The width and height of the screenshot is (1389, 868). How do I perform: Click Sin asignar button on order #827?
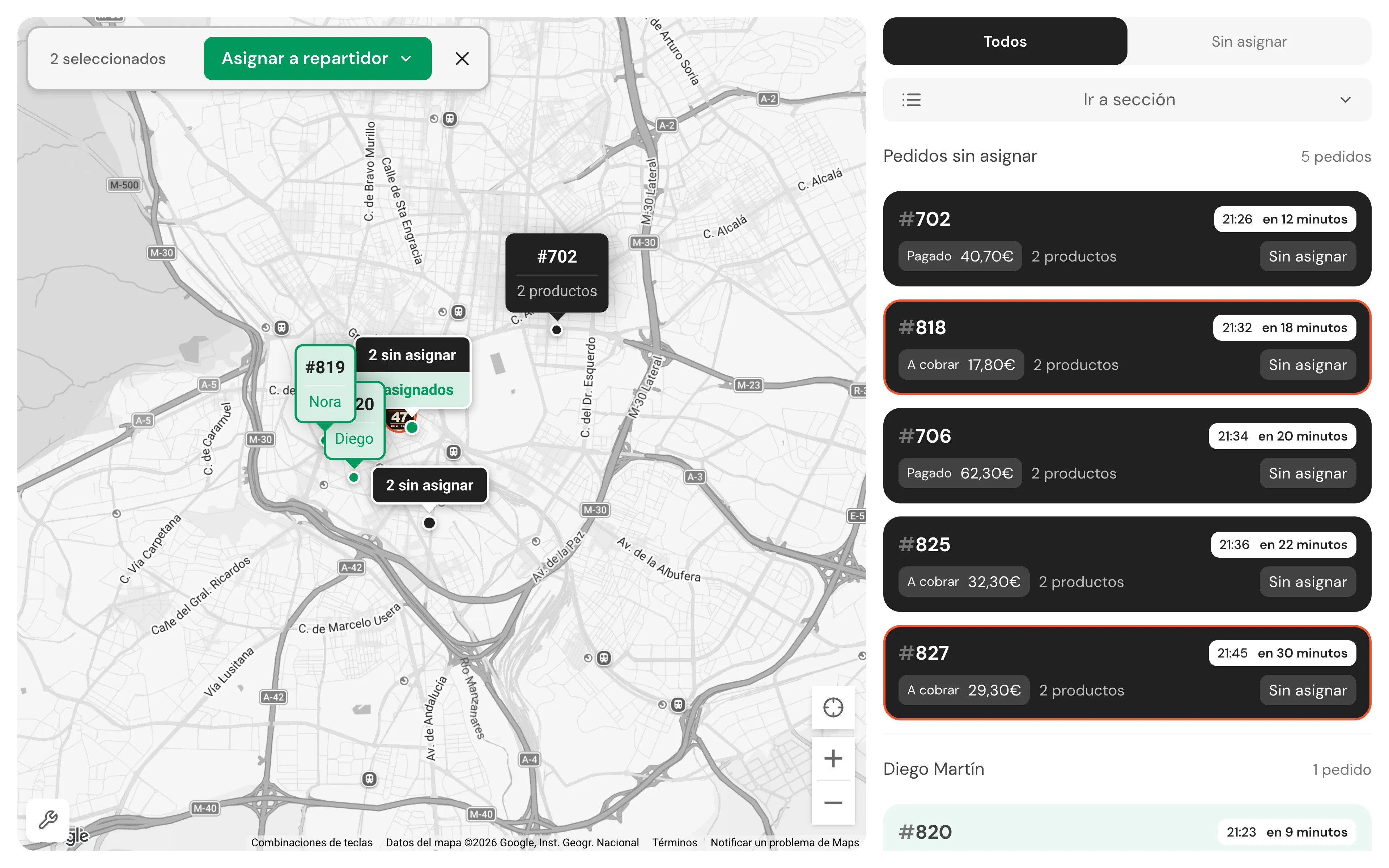click(1308, 690)
